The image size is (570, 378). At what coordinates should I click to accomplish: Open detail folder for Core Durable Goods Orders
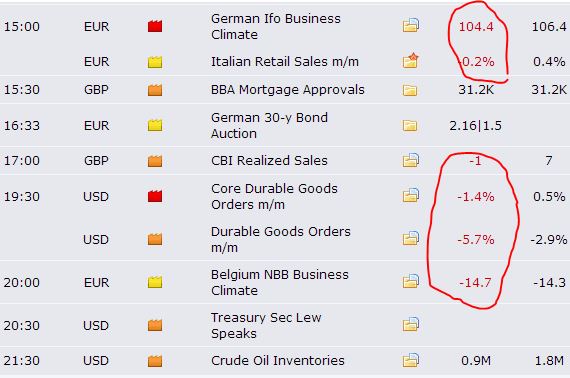411,196
